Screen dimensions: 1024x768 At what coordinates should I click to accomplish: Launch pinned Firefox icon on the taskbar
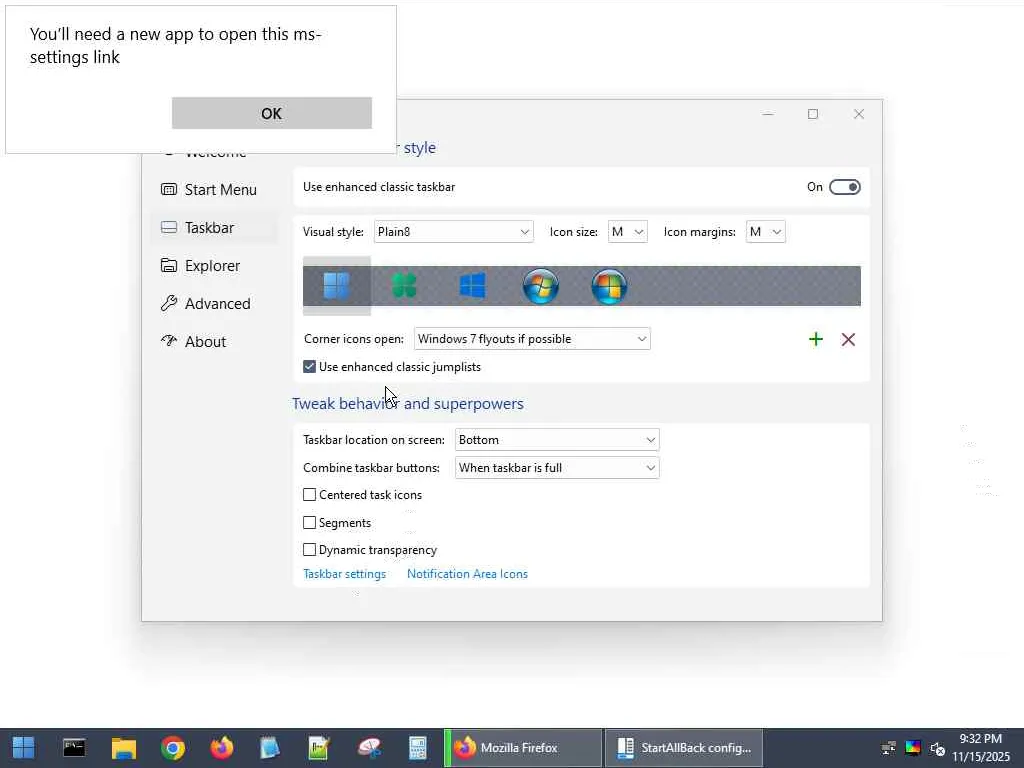[222, 748]
